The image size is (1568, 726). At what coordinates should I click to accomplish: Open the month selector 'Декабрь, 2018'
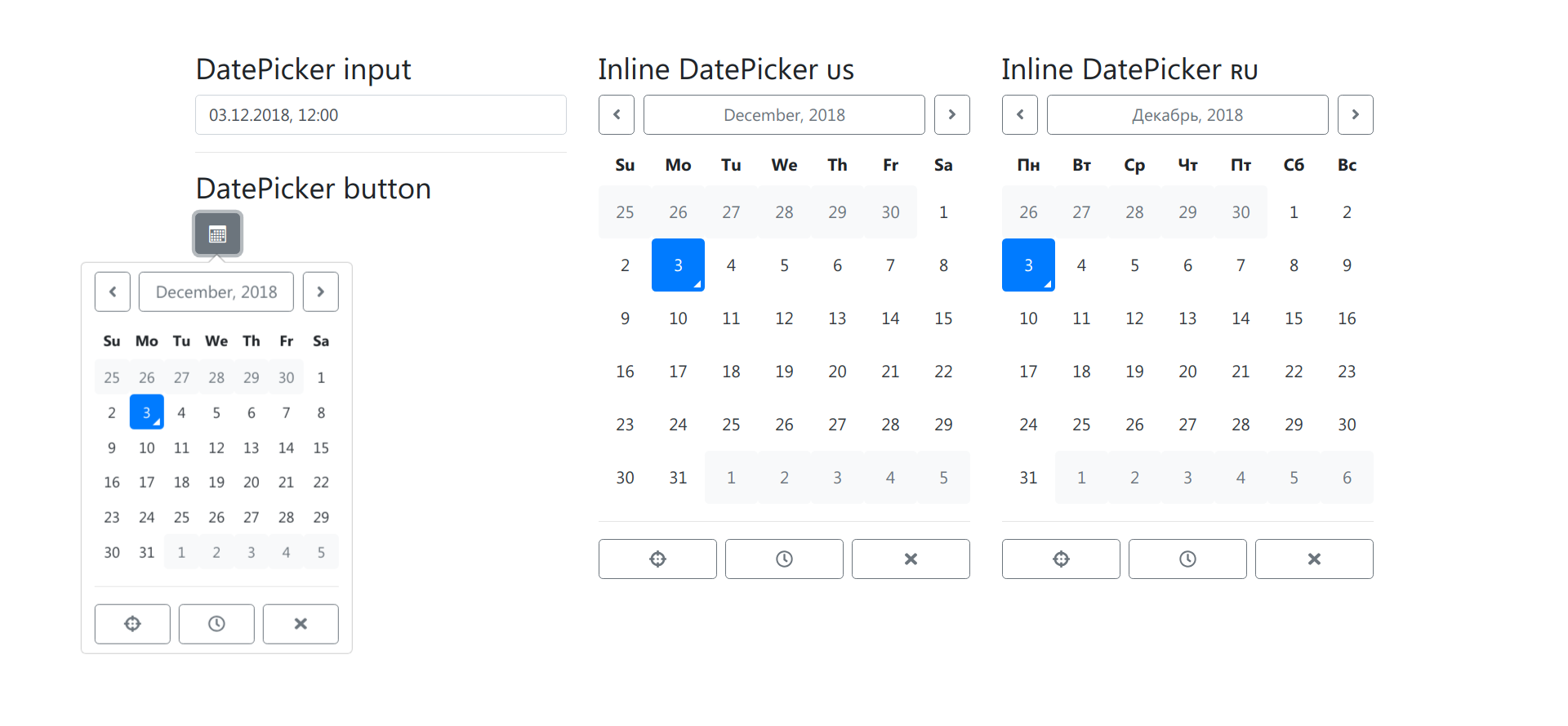click(x=1187, y=114)
